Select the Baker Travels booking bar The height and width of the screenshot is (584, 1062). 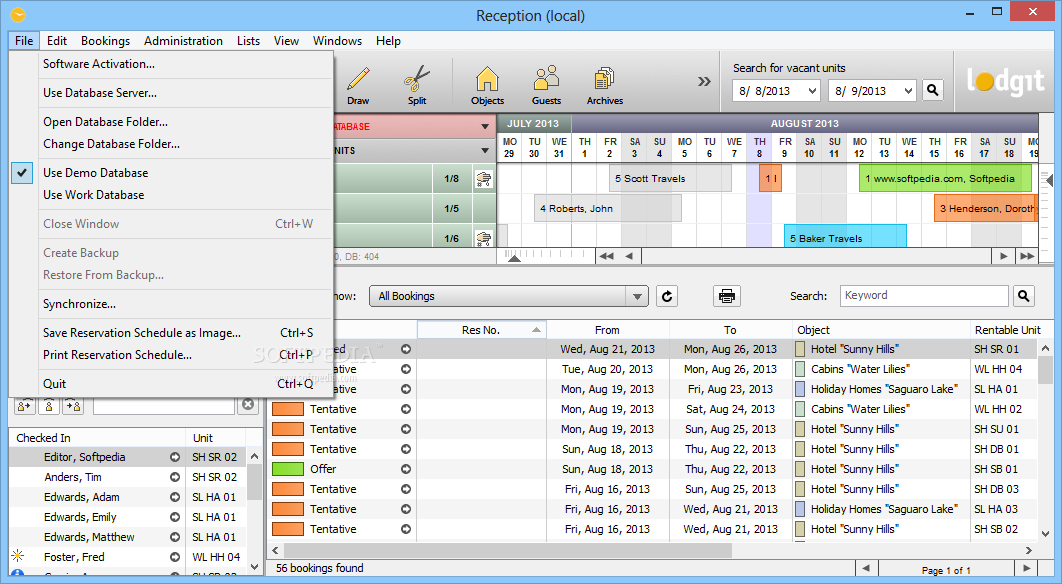click(845, 237)
